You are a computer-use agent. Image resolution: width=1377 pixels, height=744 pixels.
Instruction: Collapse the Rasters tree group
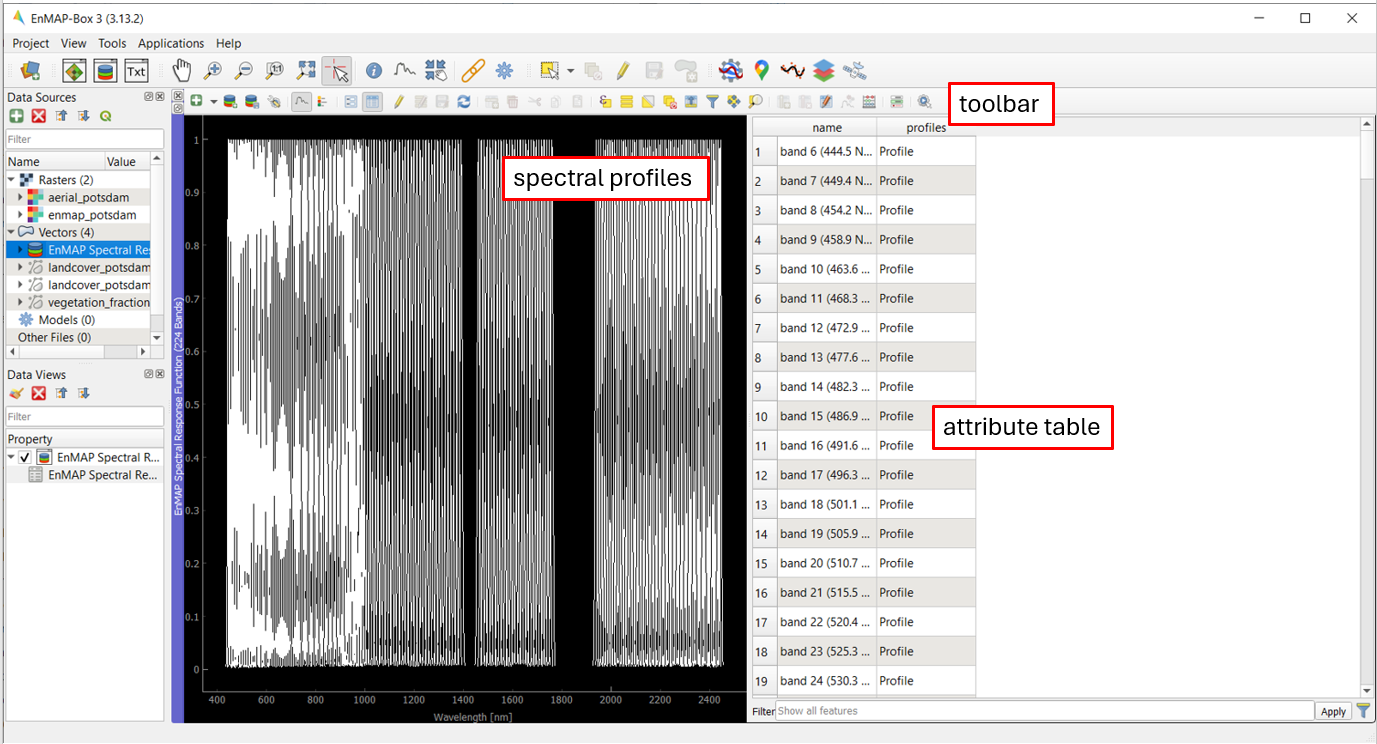coord(12,180)
